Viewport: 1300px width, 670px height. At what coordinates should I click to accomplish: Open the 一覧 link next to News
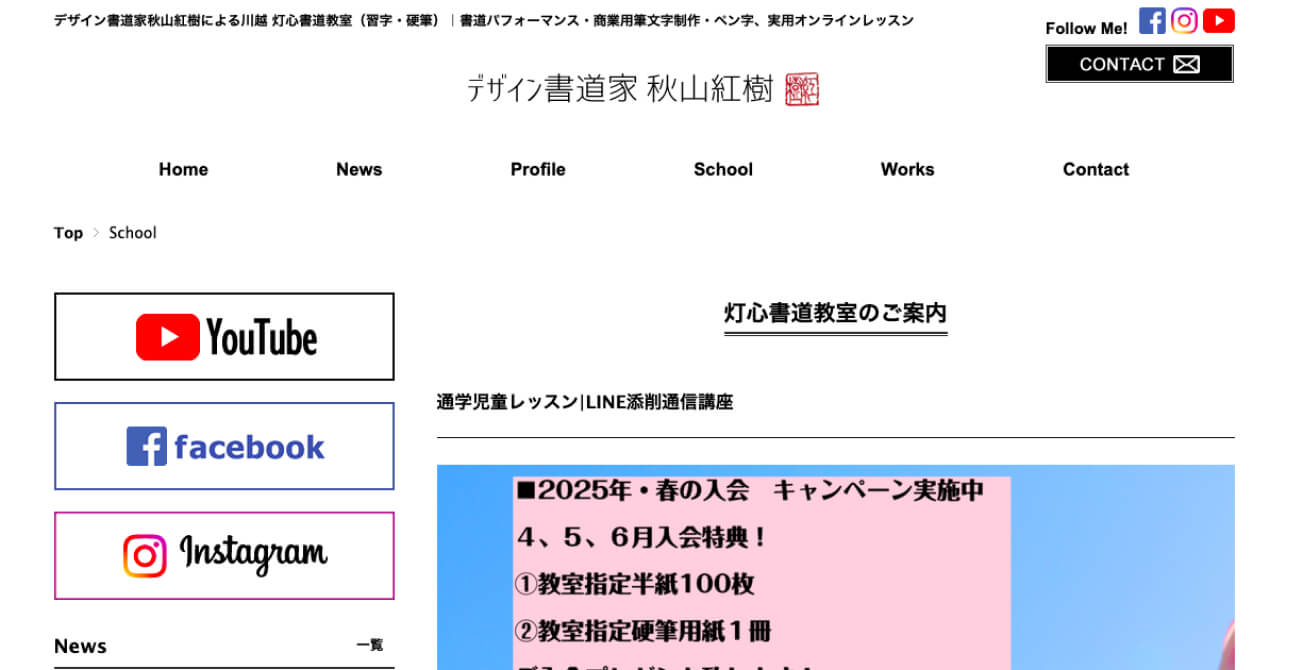click(370, 645)
